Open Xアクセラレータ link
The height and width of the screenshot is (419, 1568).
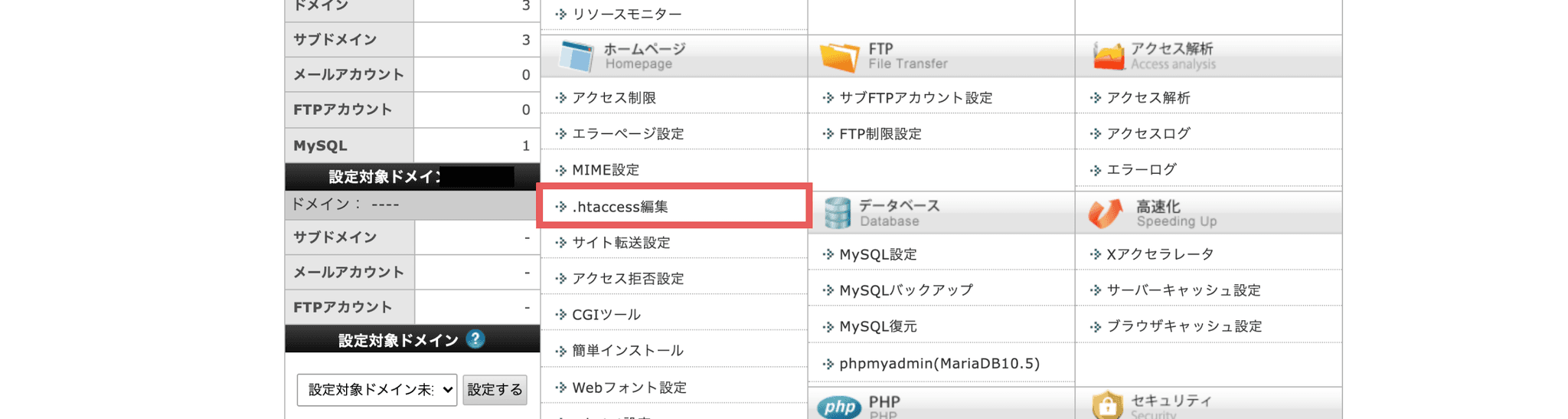[1160, 254]
